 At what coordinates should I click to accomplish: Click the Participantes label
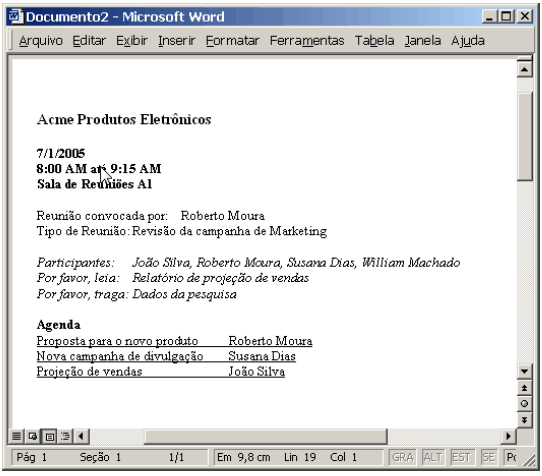pos(75,263)
